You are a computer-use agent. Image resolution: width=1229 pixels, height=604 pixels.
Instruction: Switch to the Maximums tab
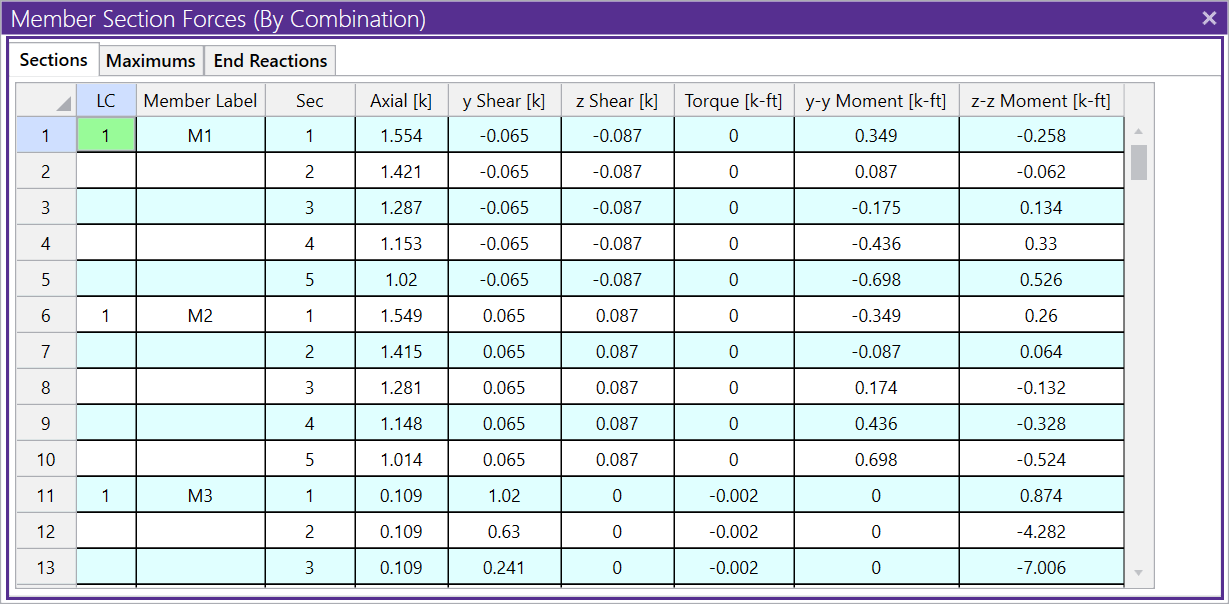click(x=151, y=61)
